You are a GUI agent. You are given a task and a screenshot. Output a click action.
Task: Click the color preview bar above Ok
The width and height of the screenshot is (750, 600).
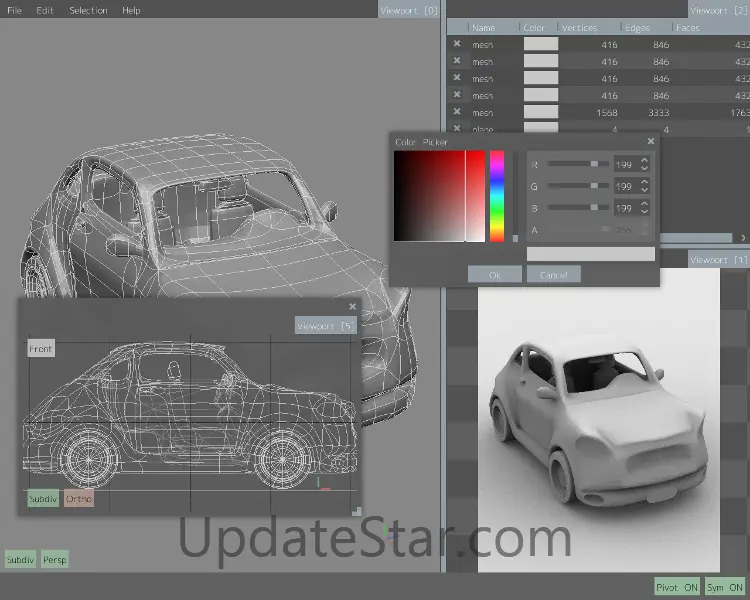(591, 254)
